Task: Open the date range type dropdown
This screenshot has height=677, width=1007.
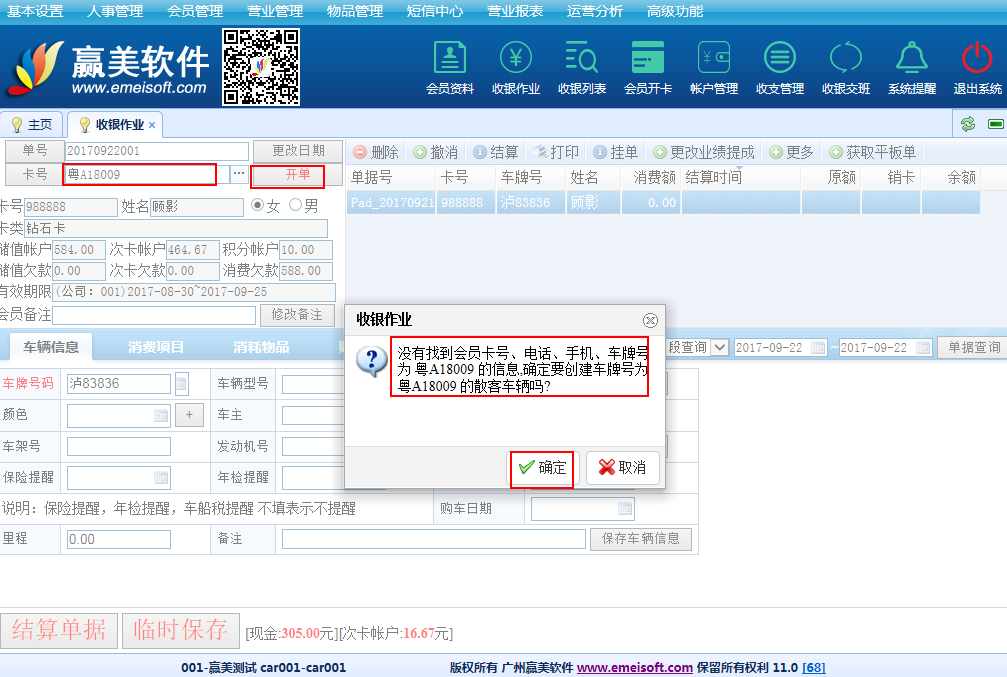Action: click(x=719, y=348)
